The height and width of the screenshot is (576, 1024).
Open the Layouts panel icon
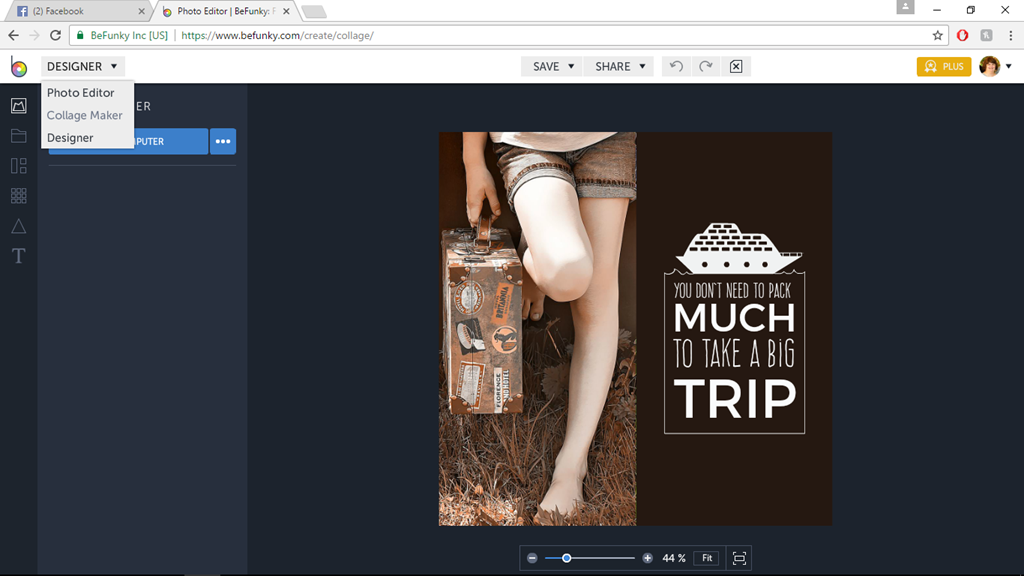click(x=18, y=166)
